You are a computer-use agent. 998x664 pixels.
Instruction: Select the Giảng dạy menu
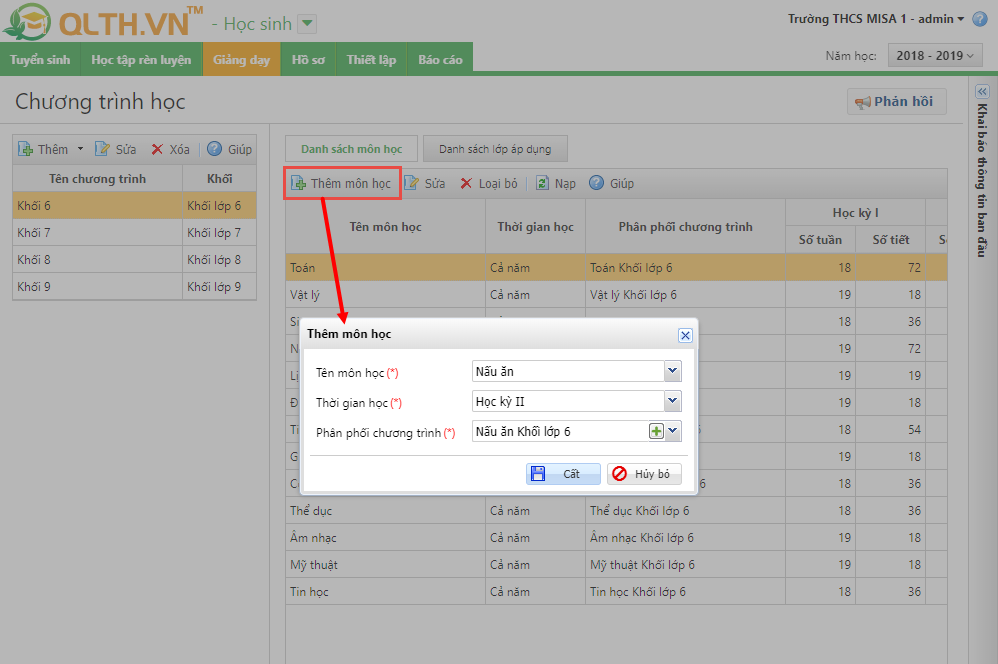[x=241, y=59]
